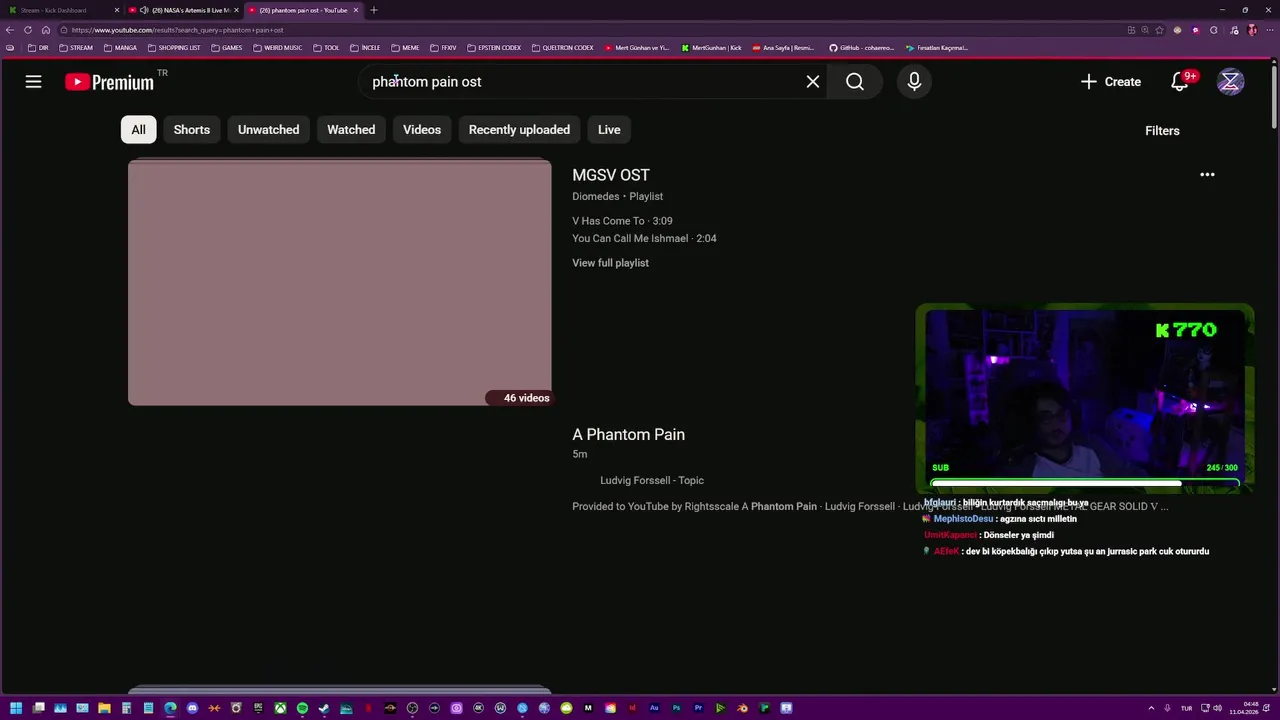Open Epic Games launcher from taskbar
The image size is (1280, 720).
coord(258,708)
